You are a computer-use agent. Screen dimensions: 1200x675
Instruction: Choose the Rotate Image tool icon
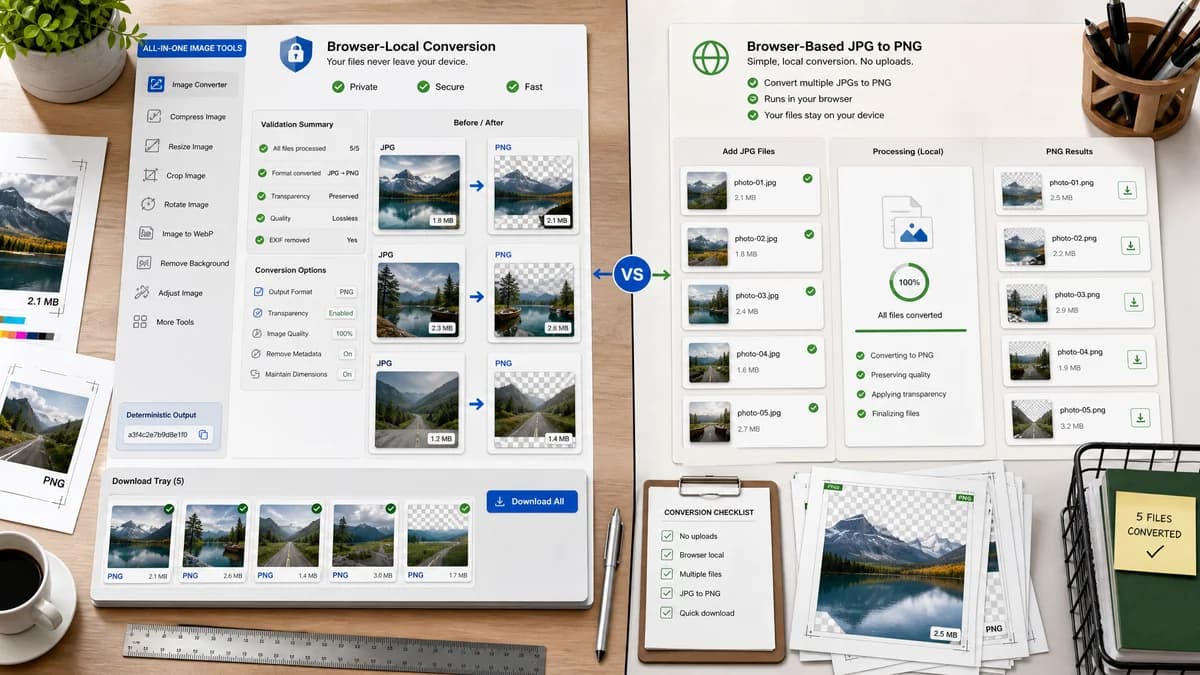pyautogui.click(x=148, y=204)
